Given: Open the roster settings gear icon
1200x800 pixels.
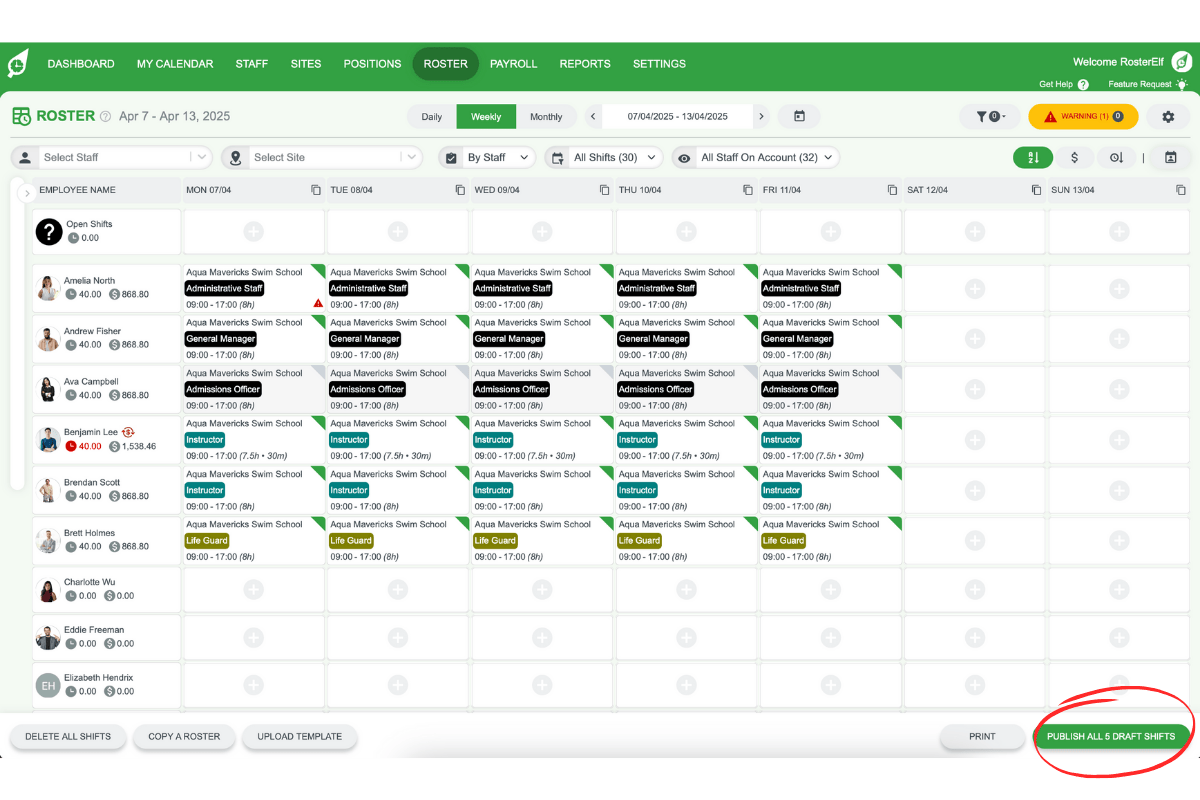Looking at the screenshot, I should [x=1166, y=116].
